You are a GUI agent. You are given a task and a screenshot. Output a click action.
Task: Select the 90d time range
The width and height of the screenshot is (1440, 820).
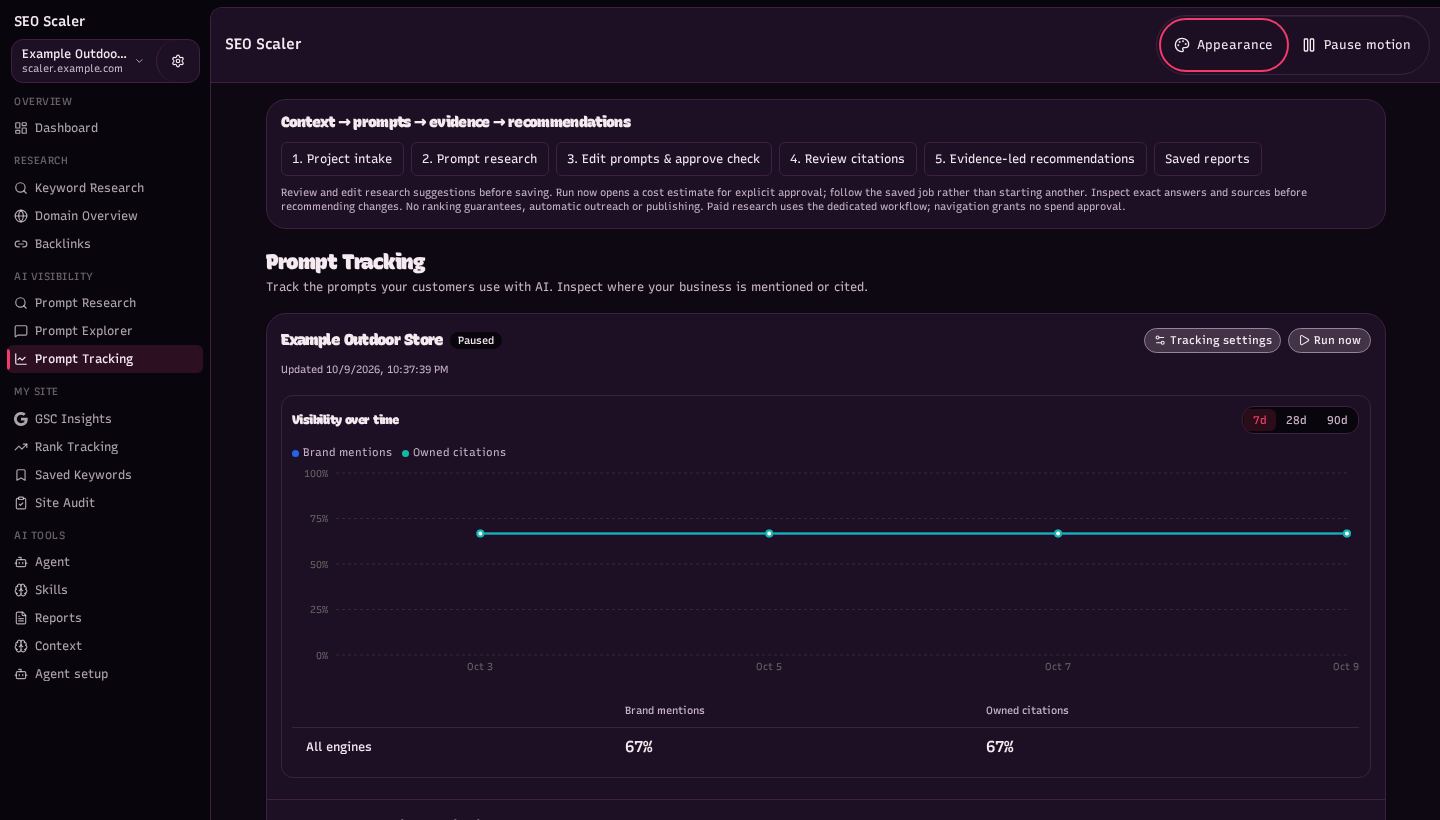click(1337, 420)
